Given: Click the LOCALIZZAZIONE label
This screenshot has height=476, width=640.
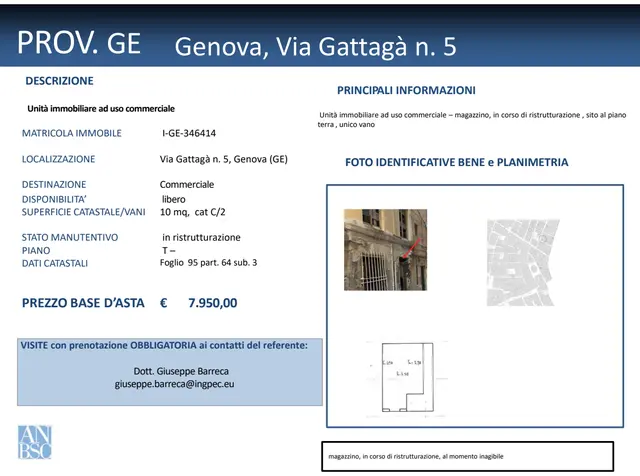Looking at the screenshot, I should coord(58,159).
